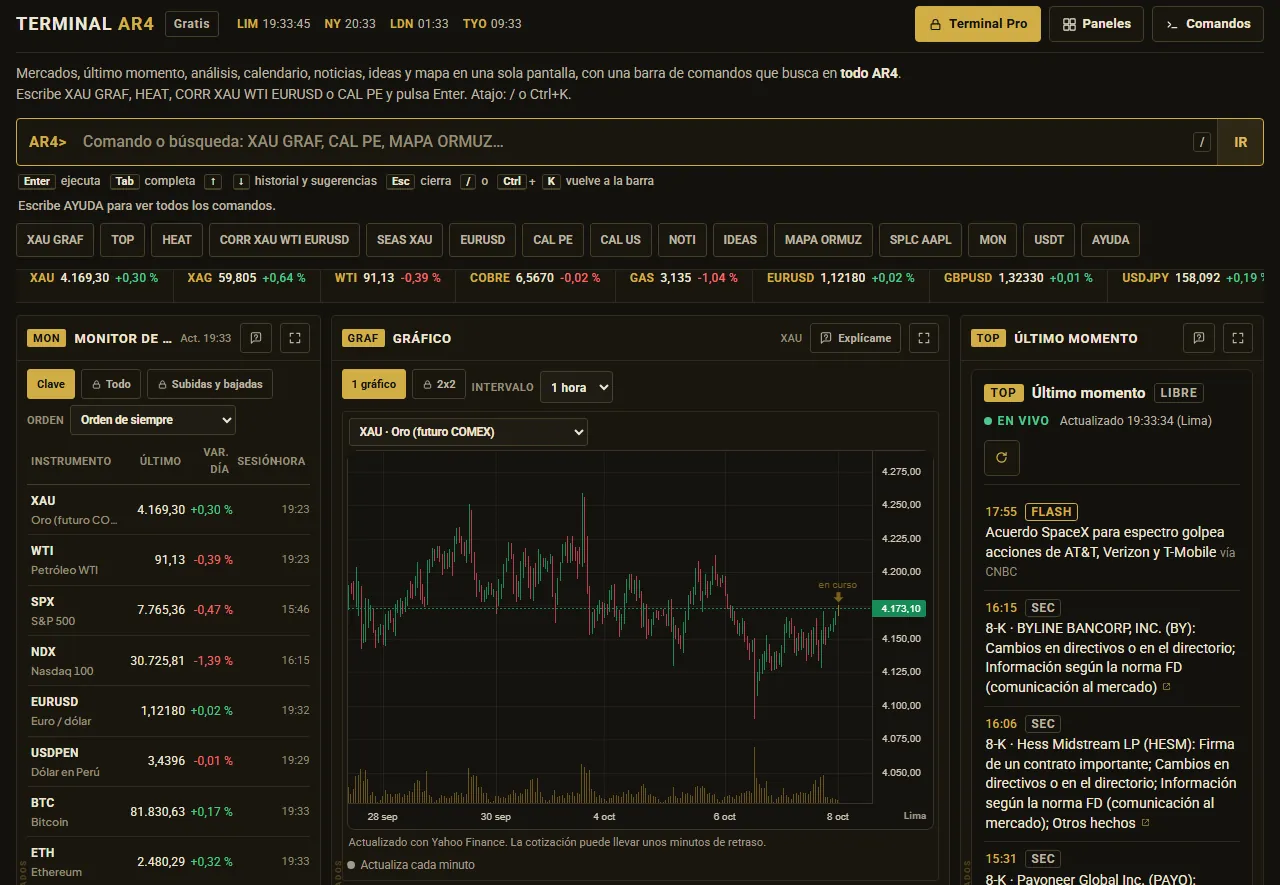Open external link icon for Hess Midstream filing
Viewport: 1280px width, 885px height.
pos(1146,823)
